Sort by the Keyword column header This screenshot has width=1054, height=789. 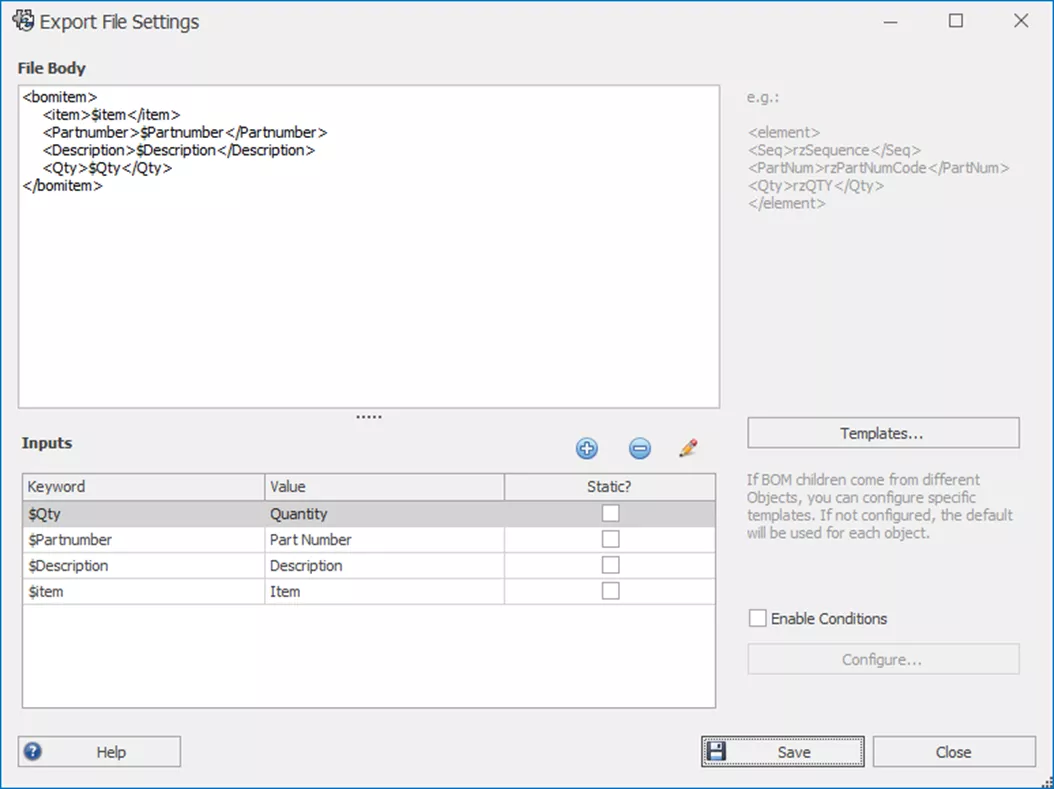pyautogui.click(x=143, y=487)
